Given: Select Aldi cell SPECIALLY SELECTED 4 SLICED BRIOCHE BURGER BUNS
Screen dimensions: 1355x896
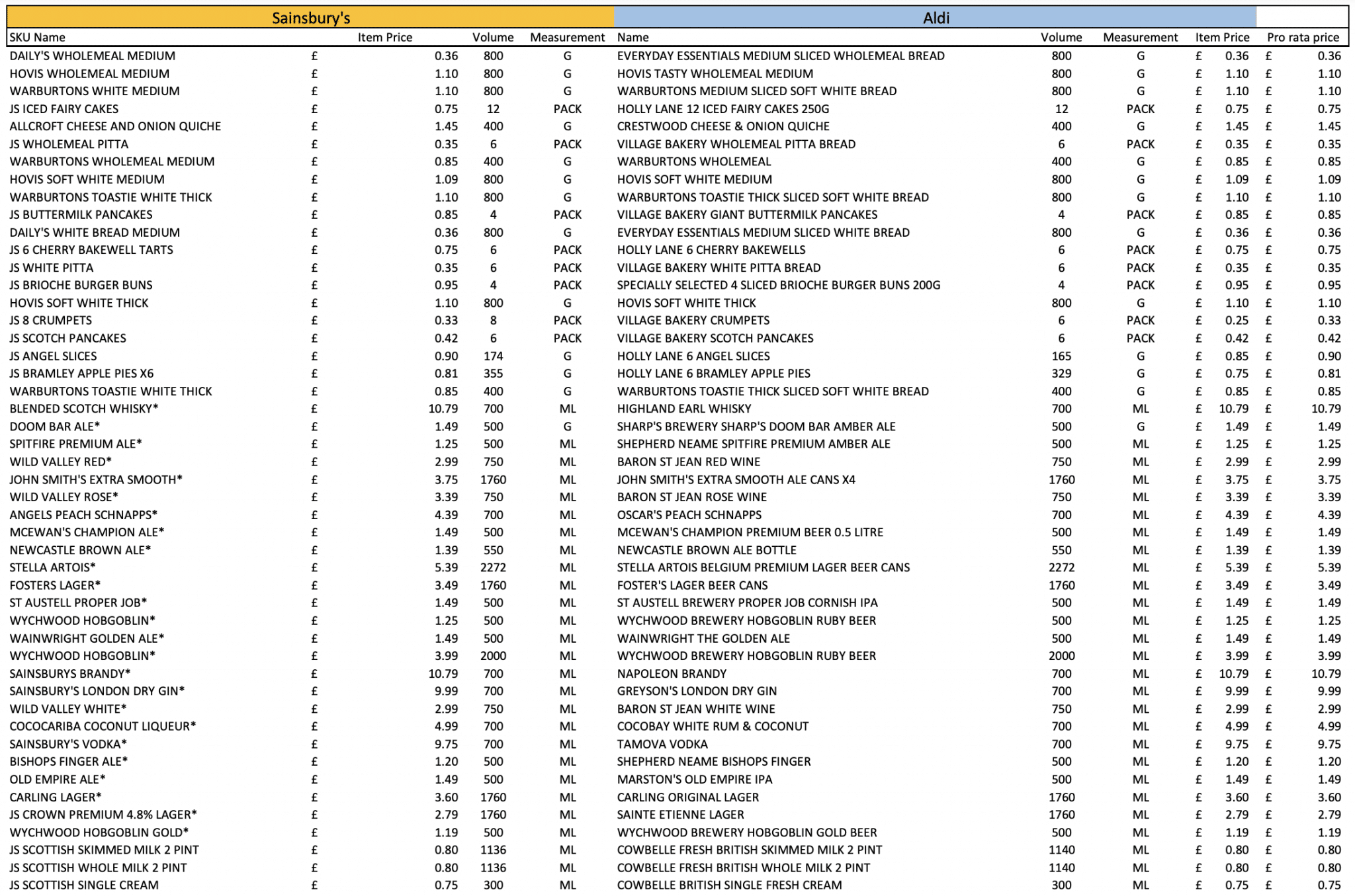Looking at the screenshot, I should click(x=779, y=285).
